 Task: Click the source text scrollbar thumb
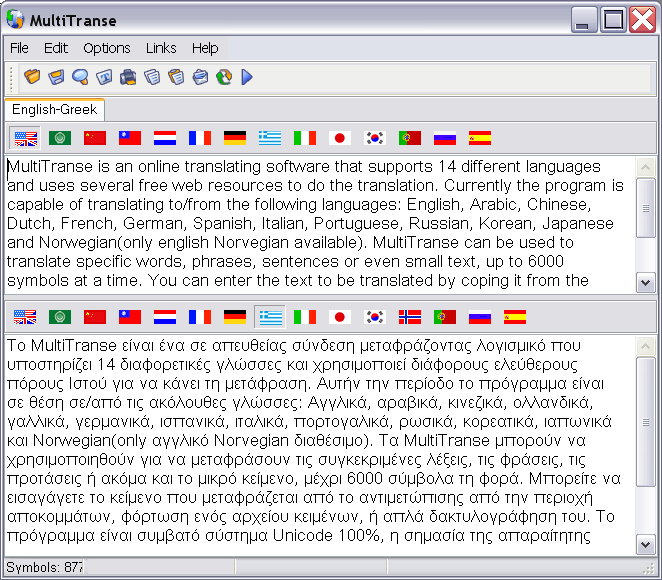point(646,208)
